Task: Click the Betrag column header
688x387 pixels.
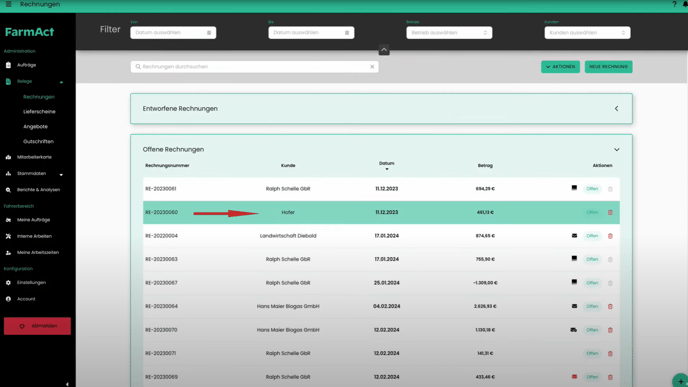Action: (x=485, y=165)
